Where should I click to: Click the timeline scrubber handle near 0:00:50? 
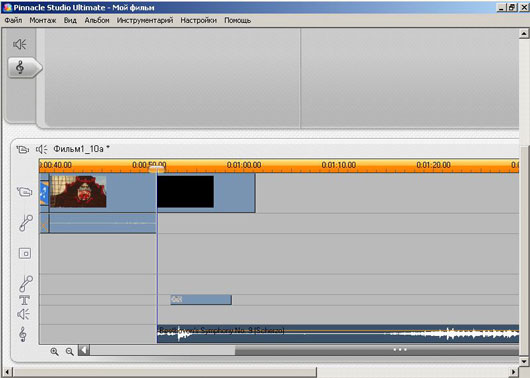(157, 169)
